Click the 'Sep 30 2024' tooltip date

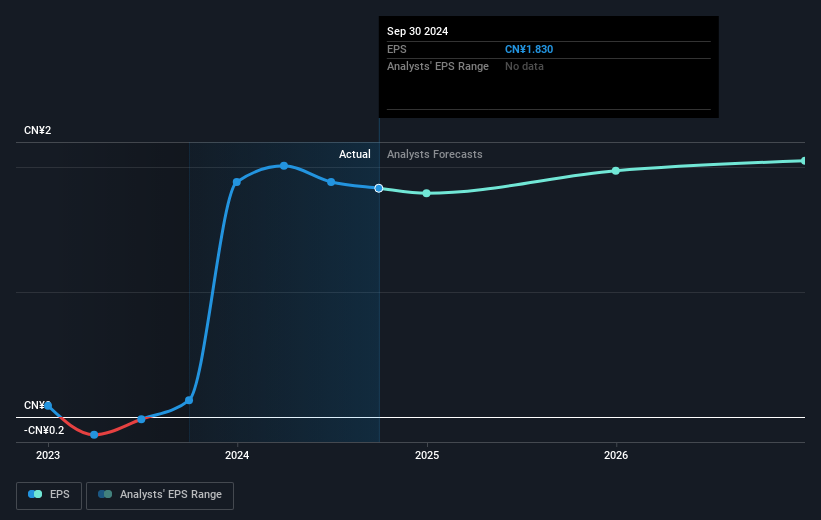point(417,31)
